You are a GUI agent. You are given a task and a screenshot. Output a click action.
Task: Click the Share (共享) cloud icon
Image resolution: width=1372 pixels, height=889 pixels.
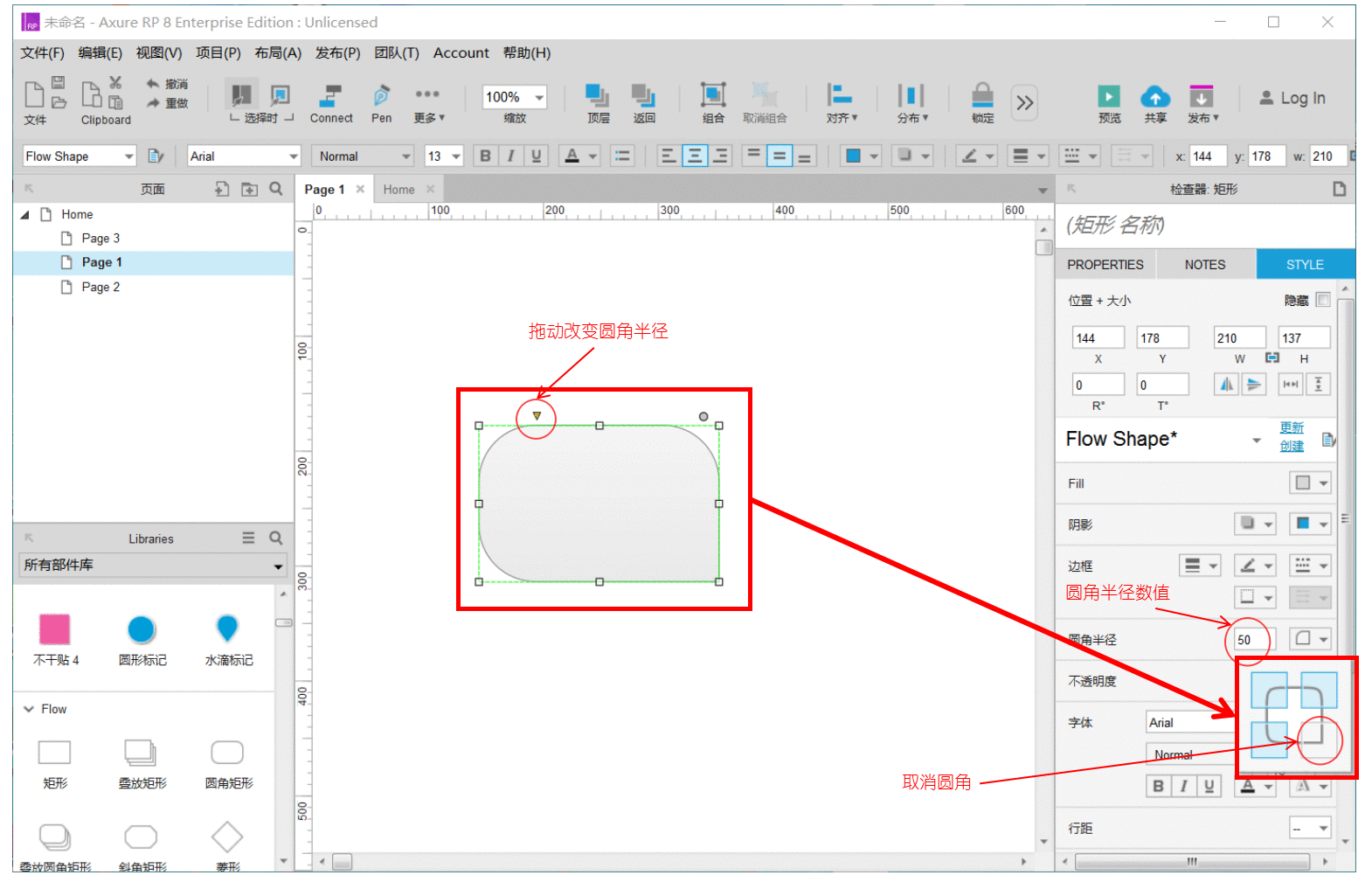[1155, 95]
